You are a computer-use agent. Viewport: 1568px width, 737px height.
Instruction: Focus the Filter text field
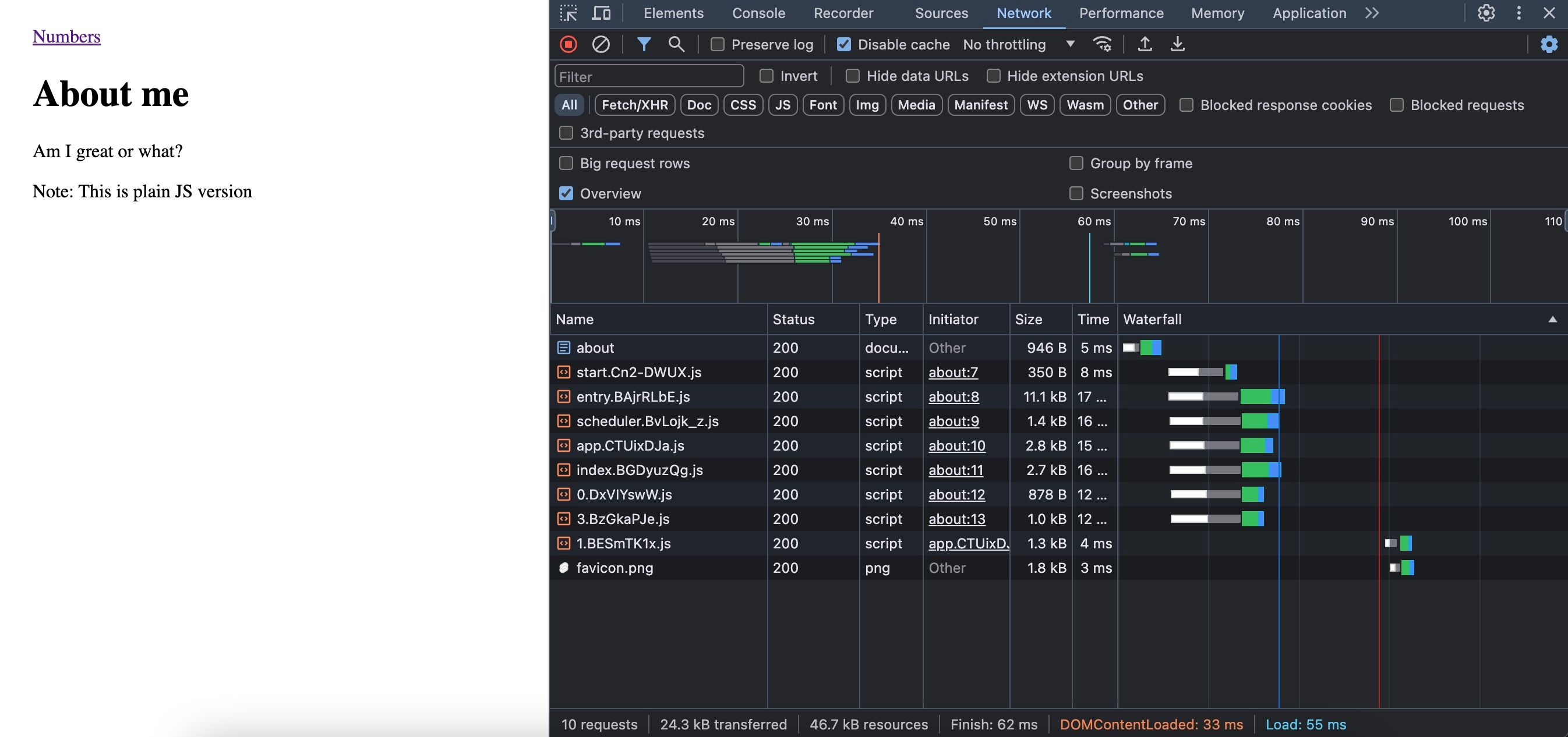point(649,77)
